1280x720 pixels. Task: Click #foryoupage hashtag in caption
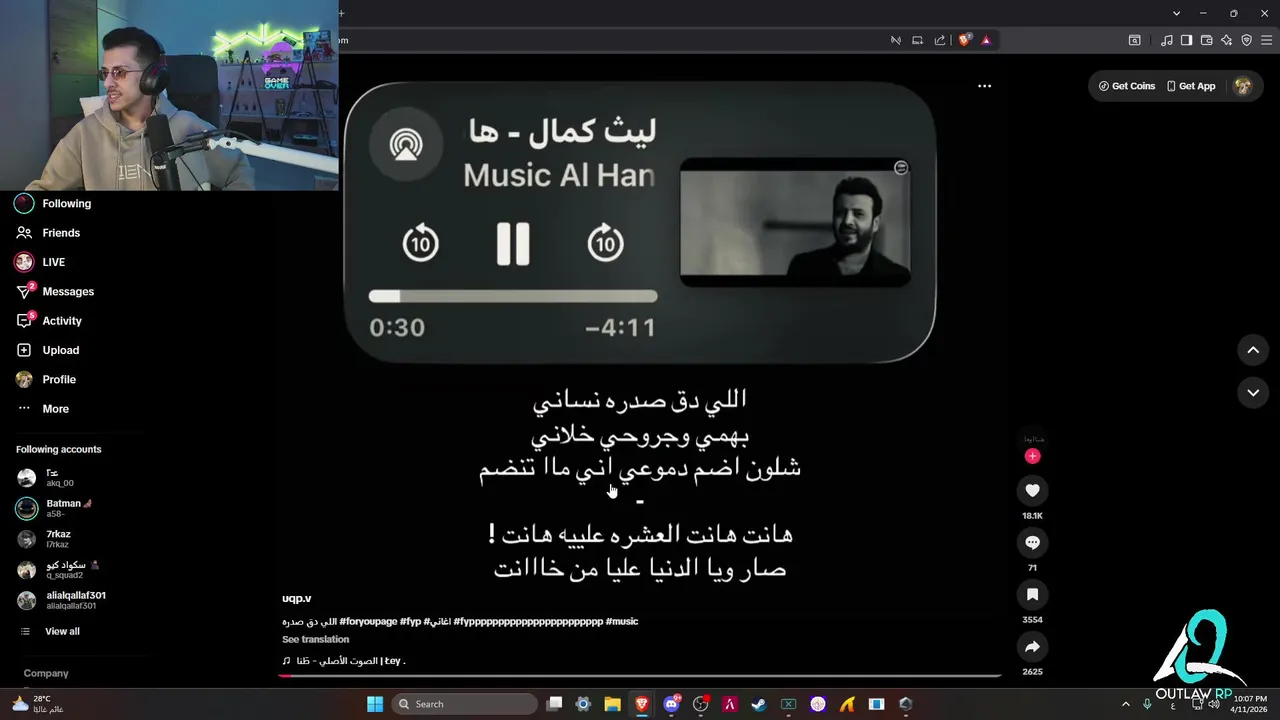tap(367, 621)
